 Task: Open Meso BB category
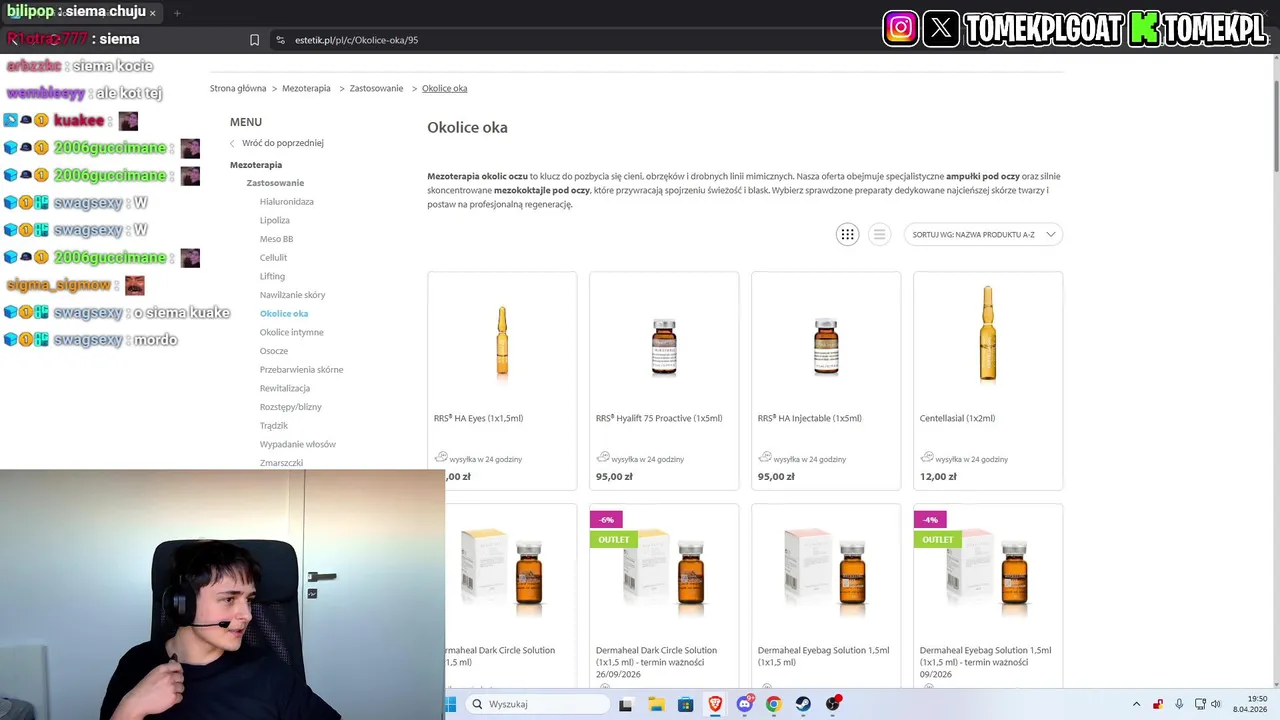[x=277, y=239]
